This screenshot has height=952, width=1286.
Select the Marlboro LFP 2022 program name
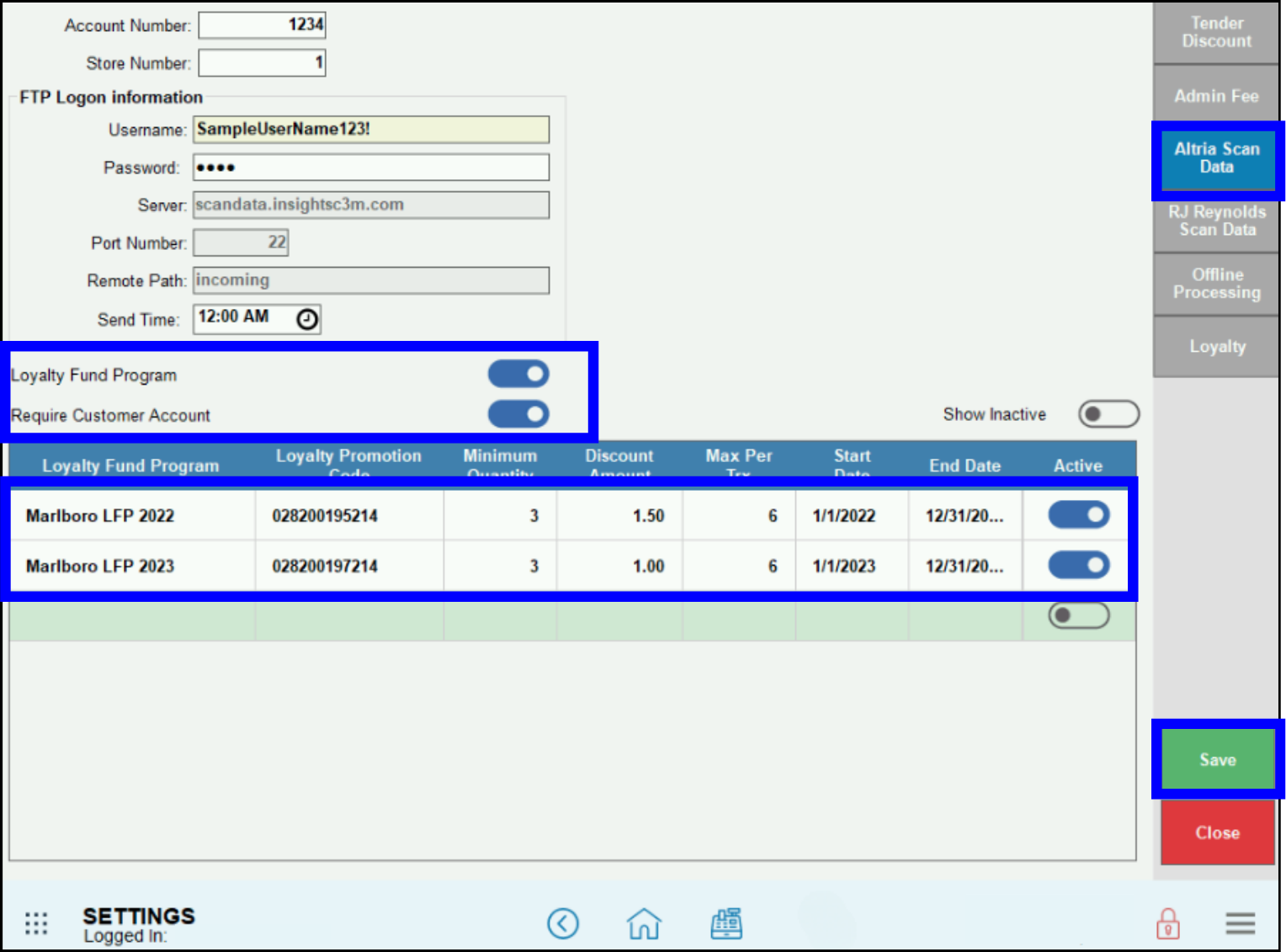coord(100,516)
